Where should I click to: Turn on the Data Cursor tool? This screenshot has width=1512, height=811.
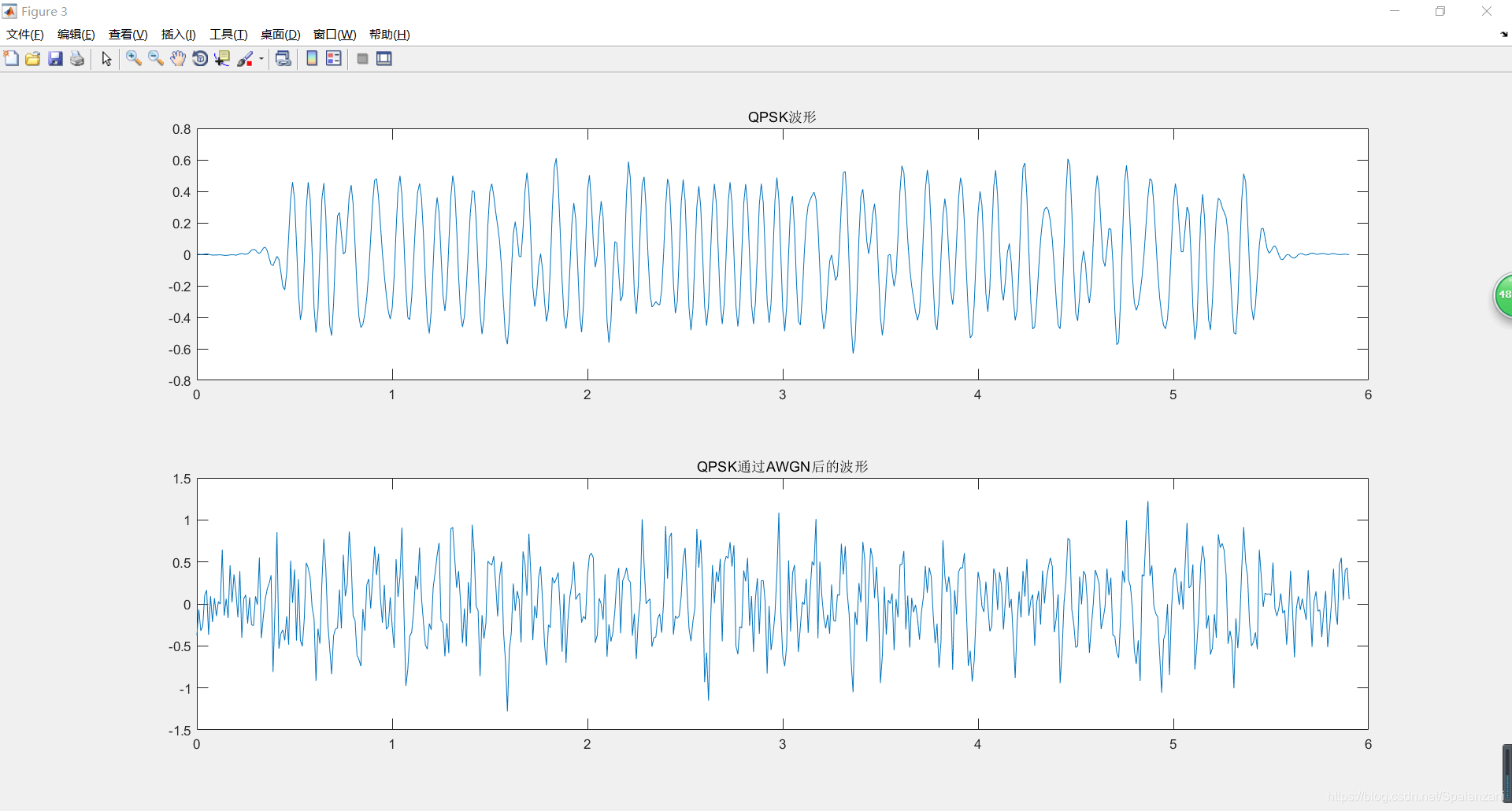tap(222, 59)
